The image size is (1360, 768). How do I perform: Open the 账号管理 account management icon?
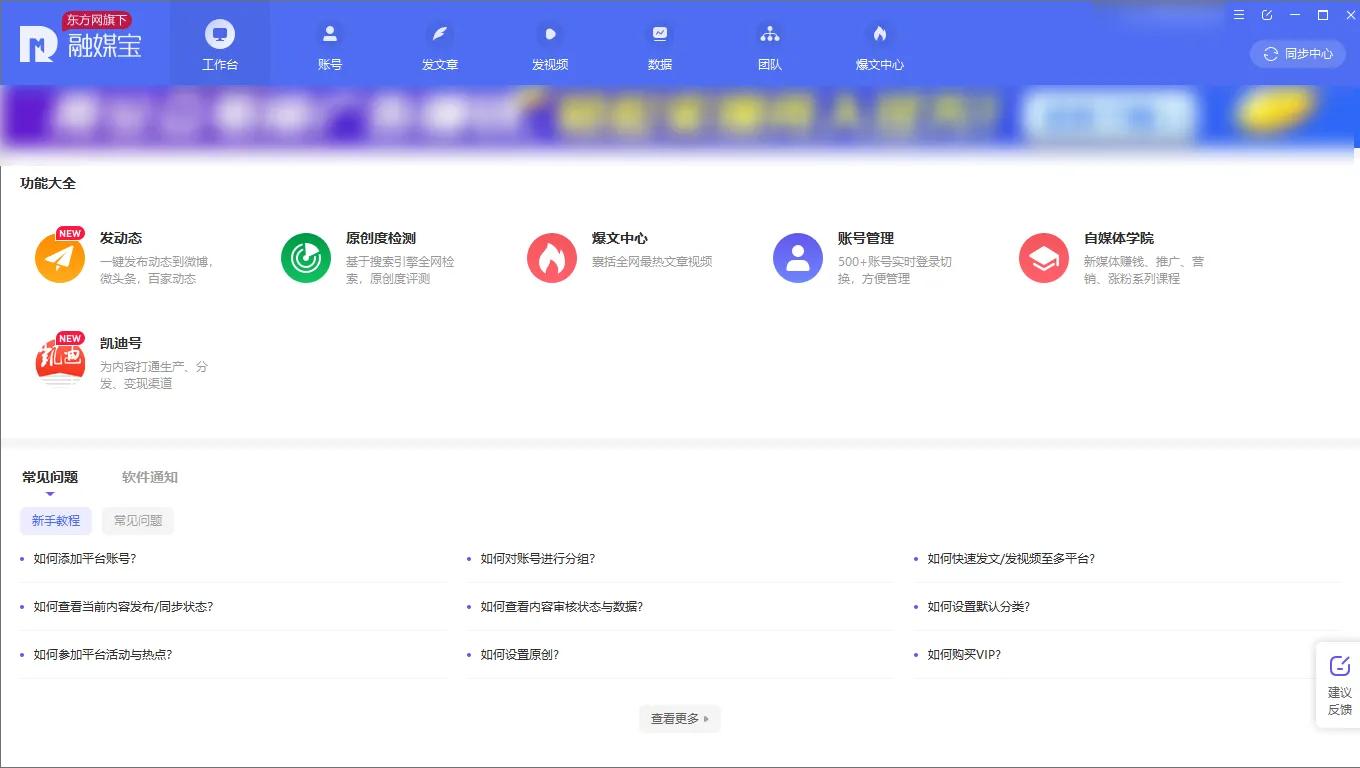[x=797, y=257]
